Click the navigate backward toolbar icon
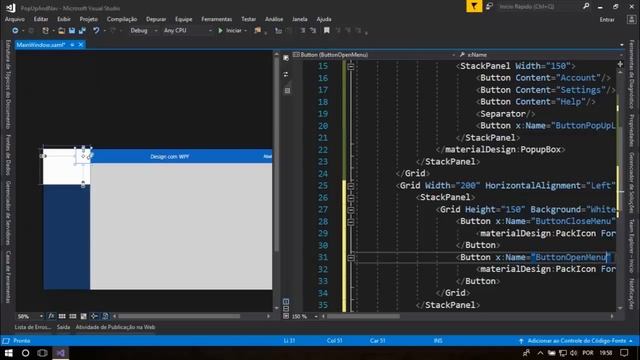The image size is (640, 360). click(x=15, y=31)
